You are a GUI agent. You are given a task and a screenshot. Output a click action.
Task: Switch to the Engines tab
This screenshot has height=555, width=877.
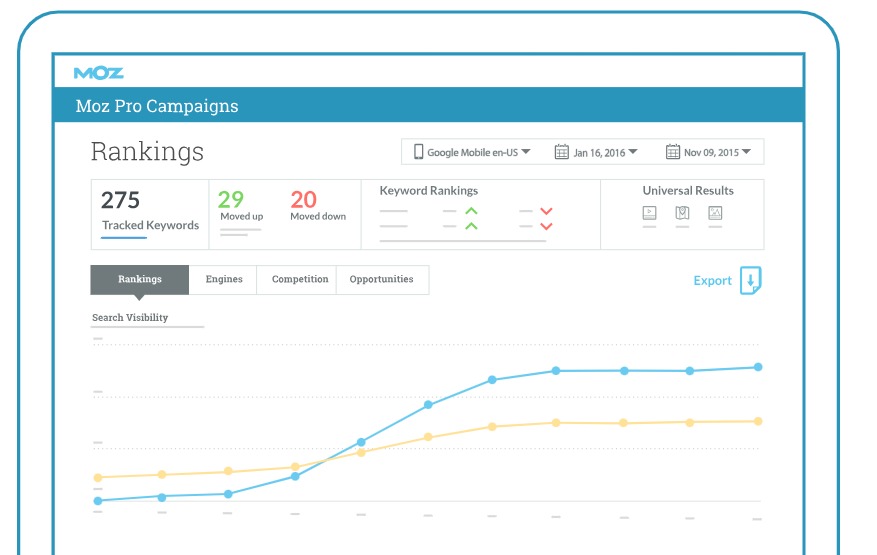click(x=224, y=280)
